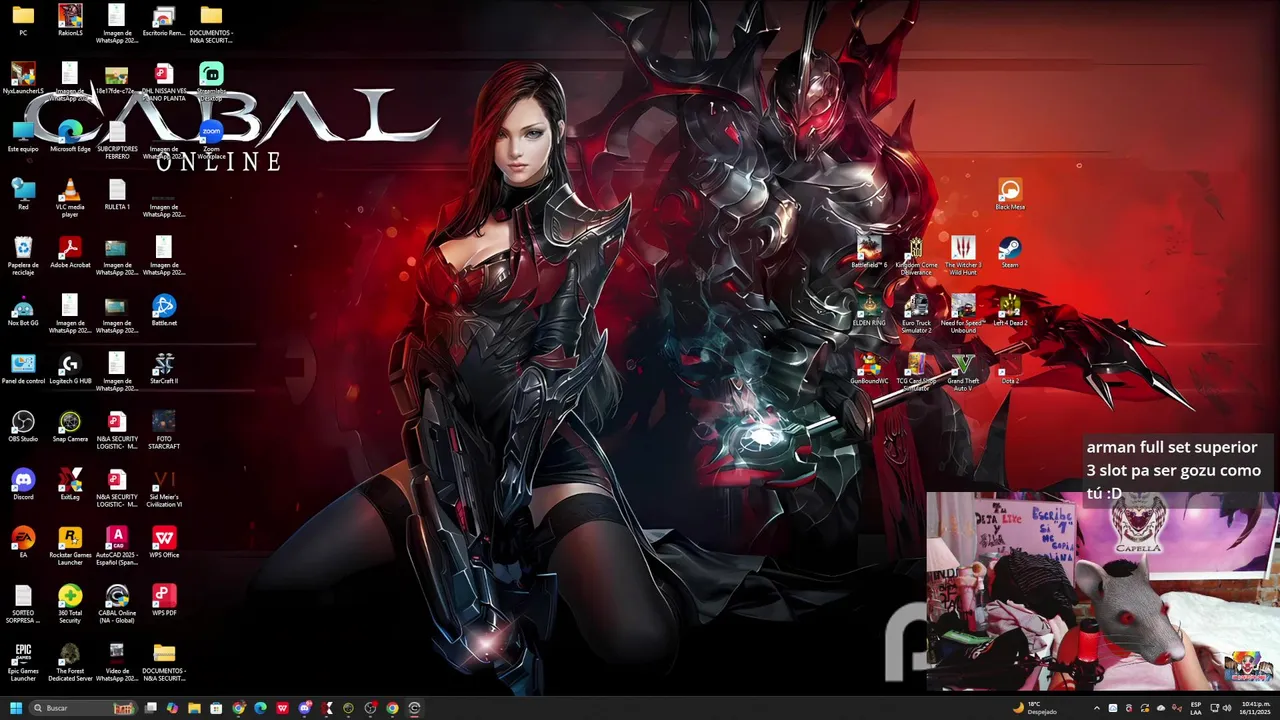
Task: Launch StarCraft II
Action: tap(164, 368)
